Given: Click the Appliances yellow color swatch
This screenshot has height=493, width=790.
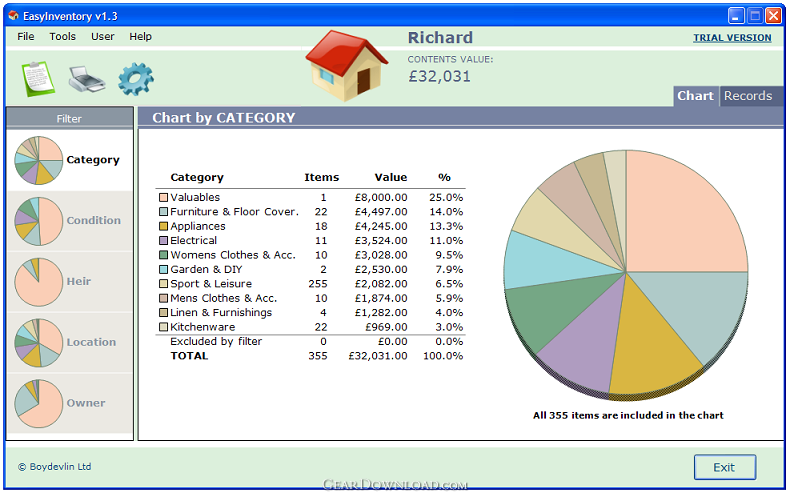Looking at the screenshot, I should click(x=163, y=226).
